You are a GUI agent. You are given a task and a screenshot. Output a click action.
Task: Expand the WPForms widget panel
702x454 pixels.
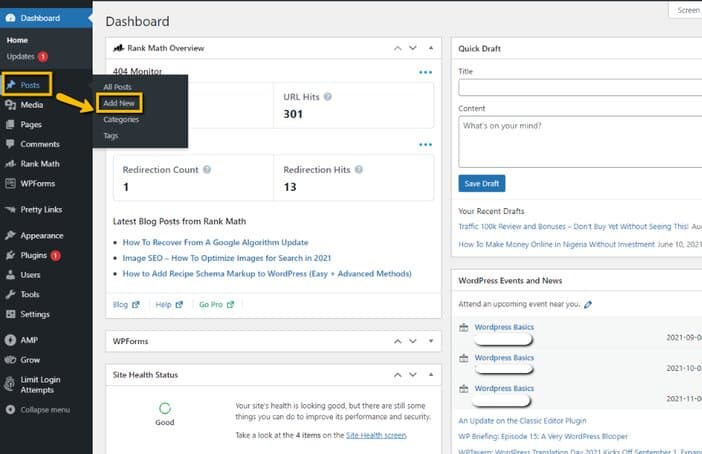[431, 341]
